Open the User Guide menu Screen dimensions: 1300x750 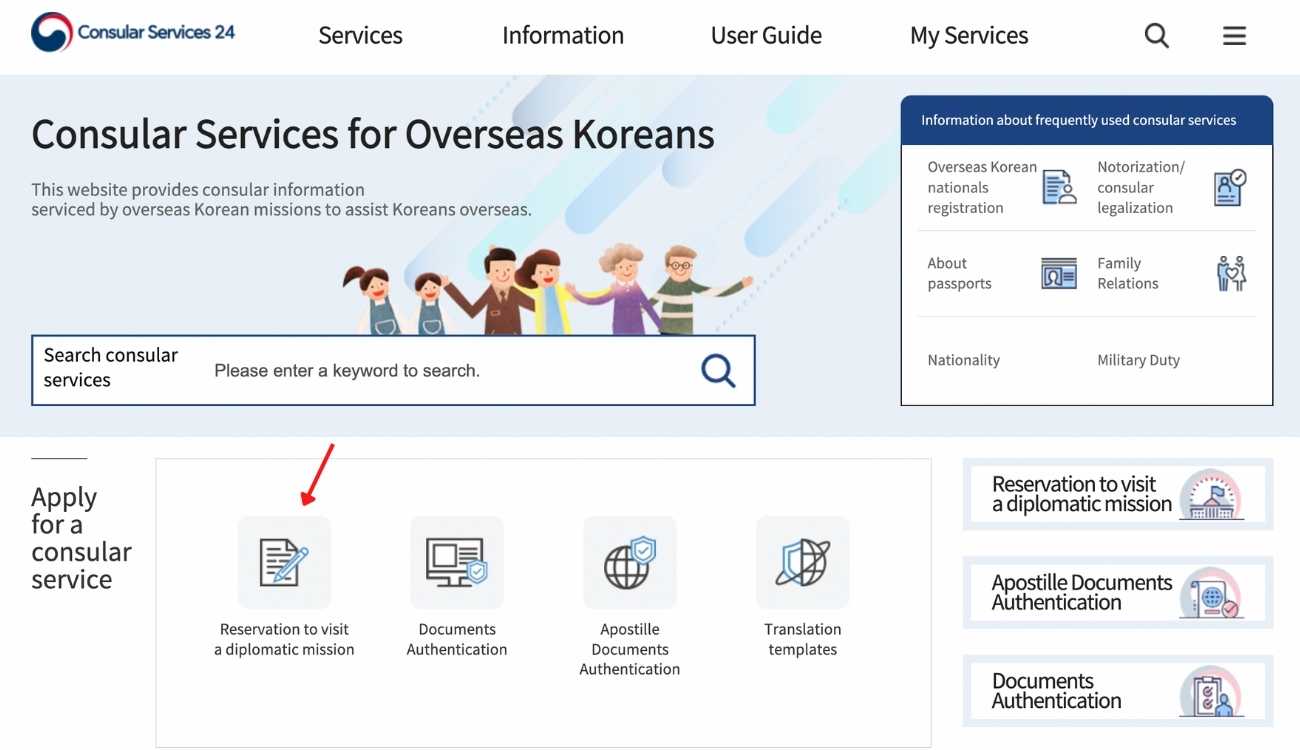(766, 36)
